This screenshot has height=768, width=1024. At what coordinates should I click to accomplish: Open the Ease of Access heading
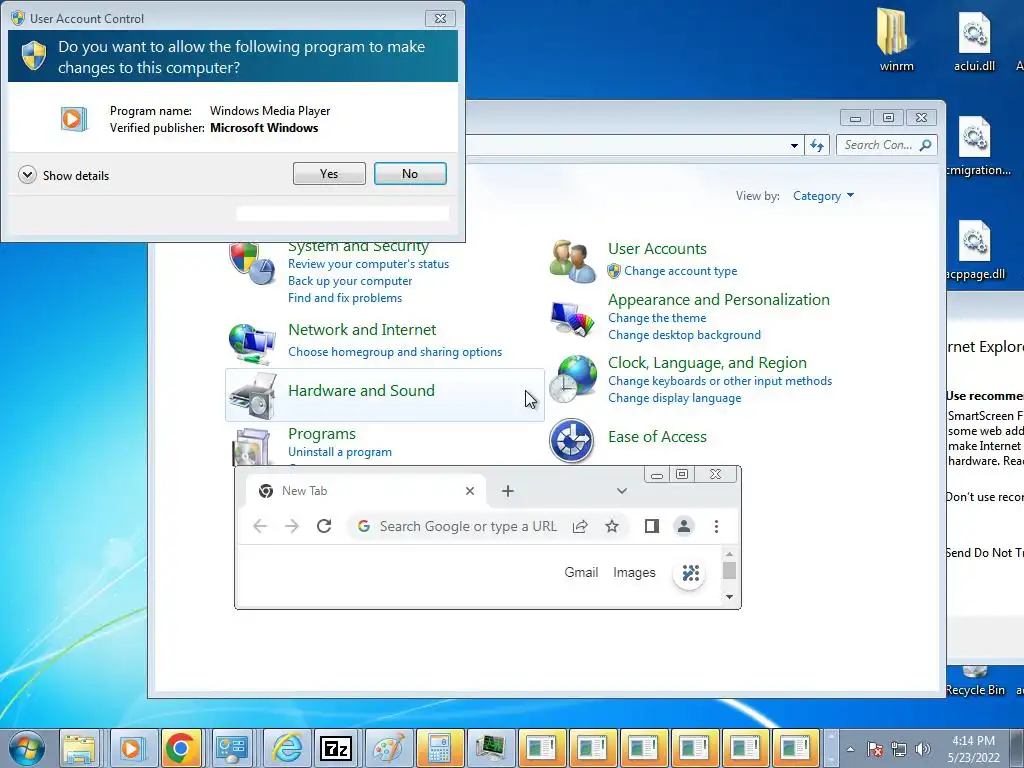point(657,437)
